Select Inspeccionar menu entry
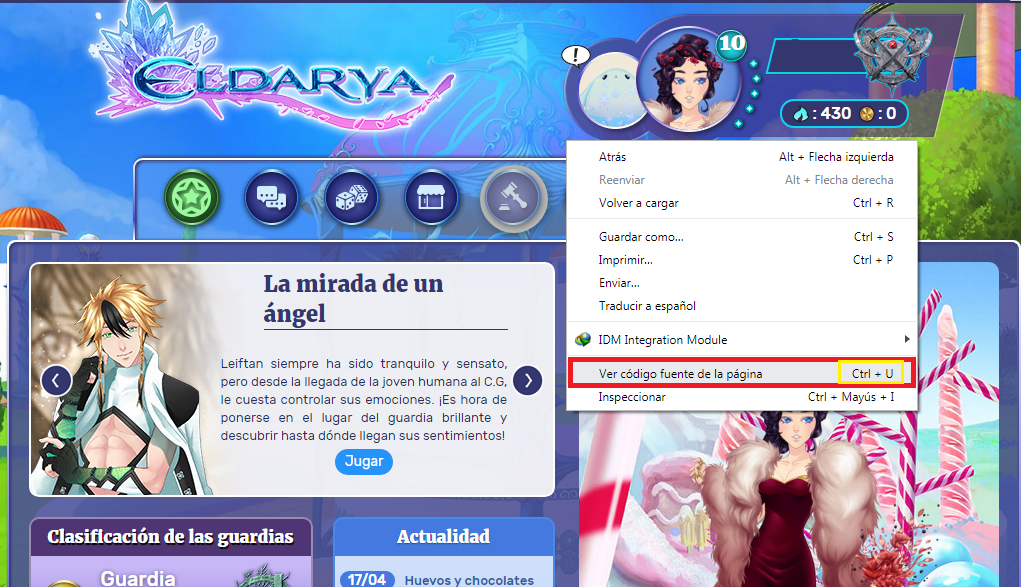 click(742, 397)
